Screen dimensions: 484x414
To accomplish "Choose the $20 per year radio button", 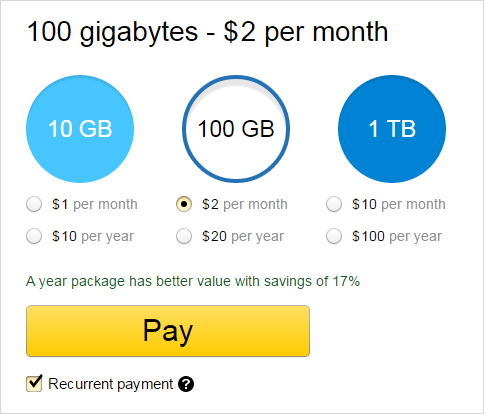I will [x=184, y=236].
